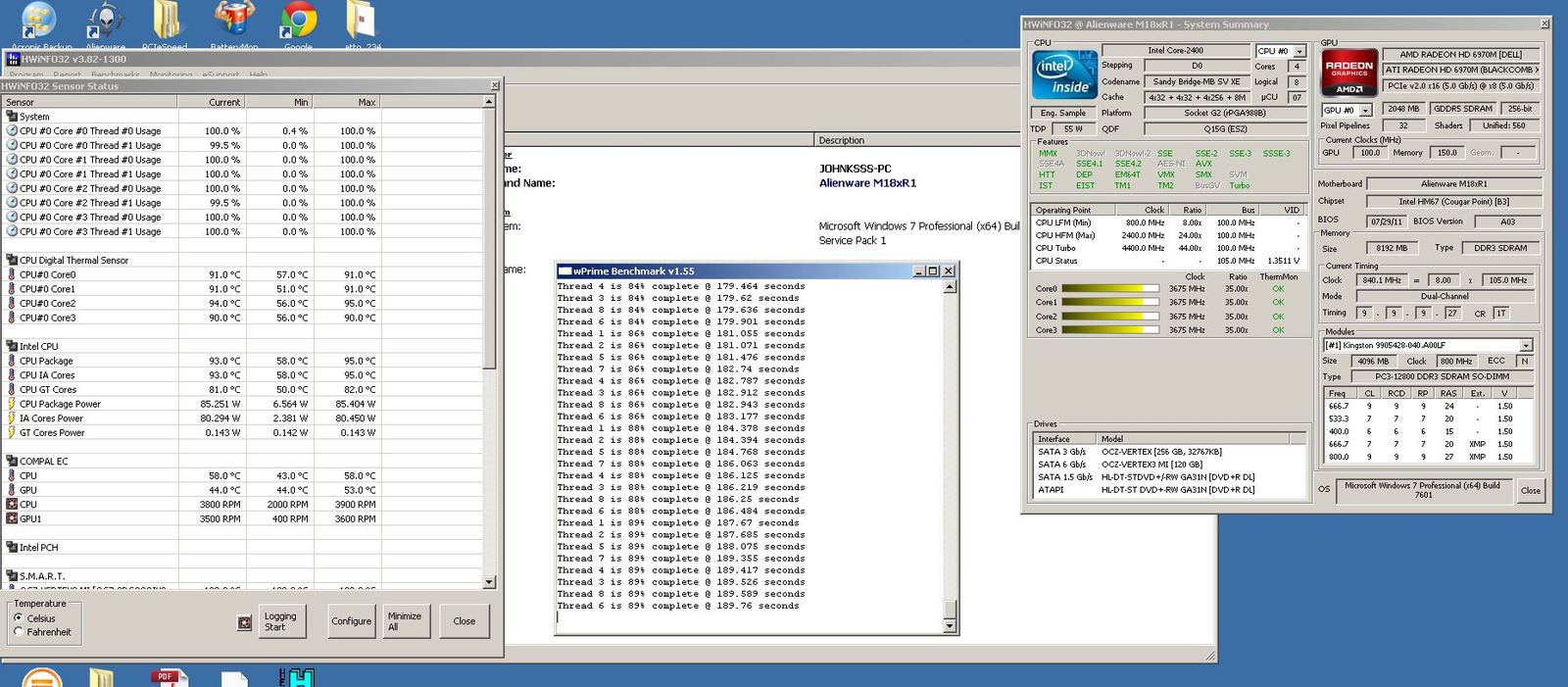Click the HWiNFO32 v3.82-1300 title bar icon

[13, 60]
